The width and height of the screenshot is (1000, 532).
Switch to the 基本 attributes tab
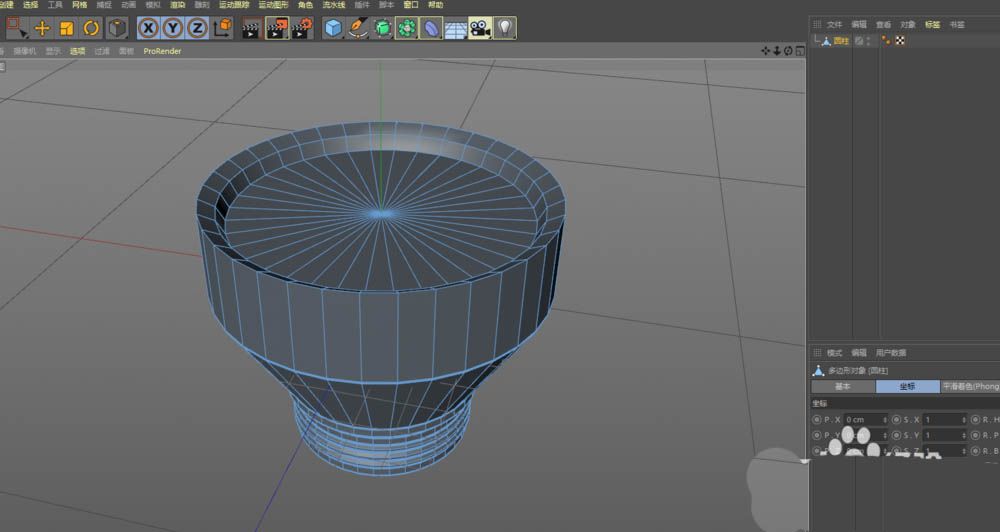point(843,386)
